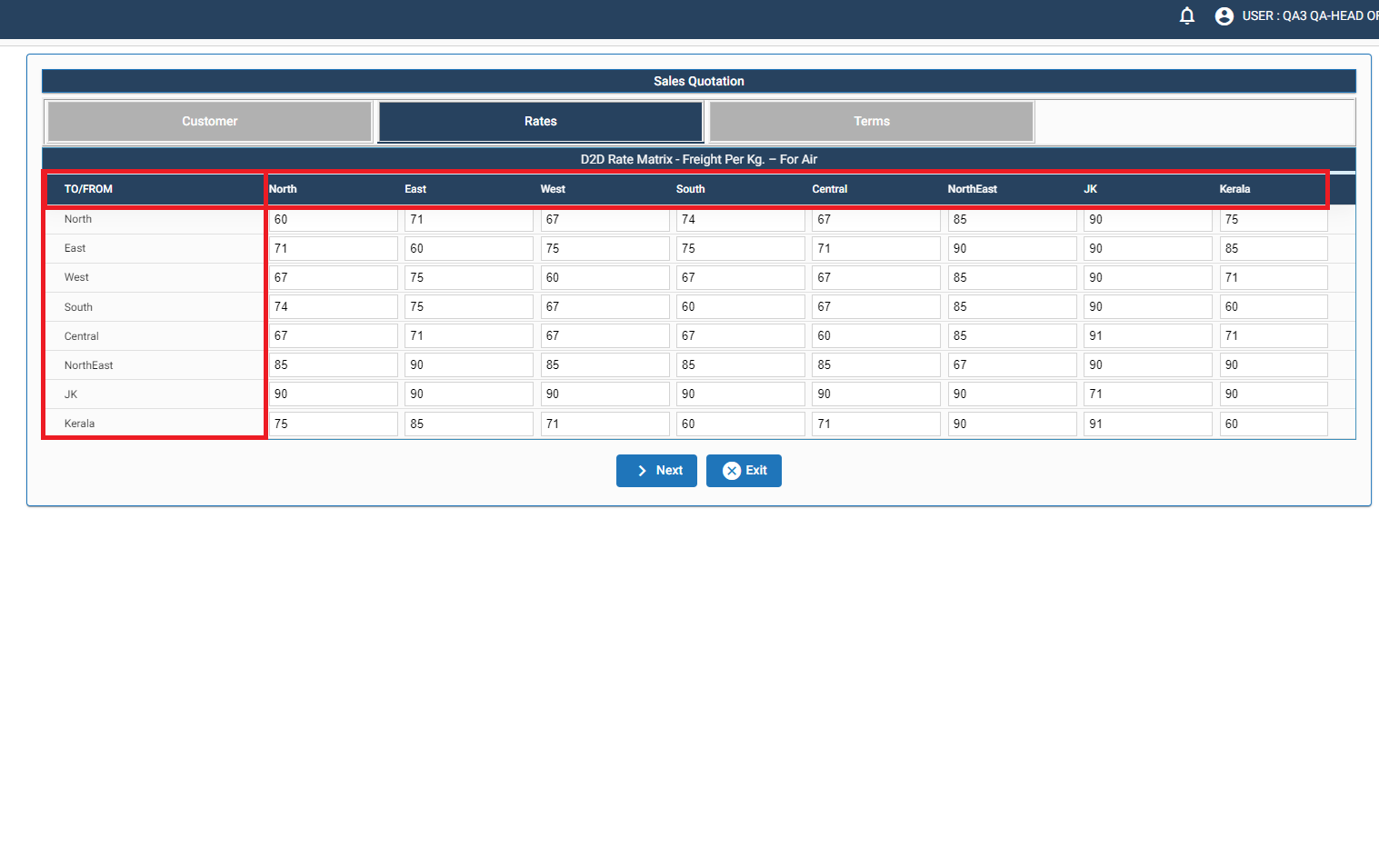Image resolution: width=1379 pixels, height=868 pixels.
Task: Click the NorthEast column header
Action: tap(972, 189)
